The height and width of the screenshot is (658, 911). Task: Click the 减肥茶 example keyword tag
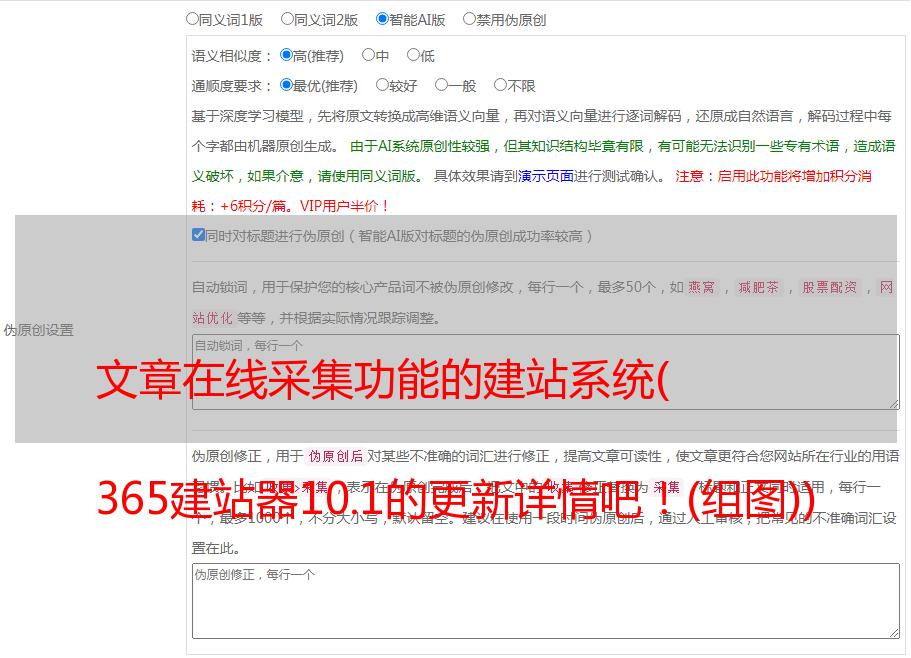pyautogui.click(x=758, y=287)
